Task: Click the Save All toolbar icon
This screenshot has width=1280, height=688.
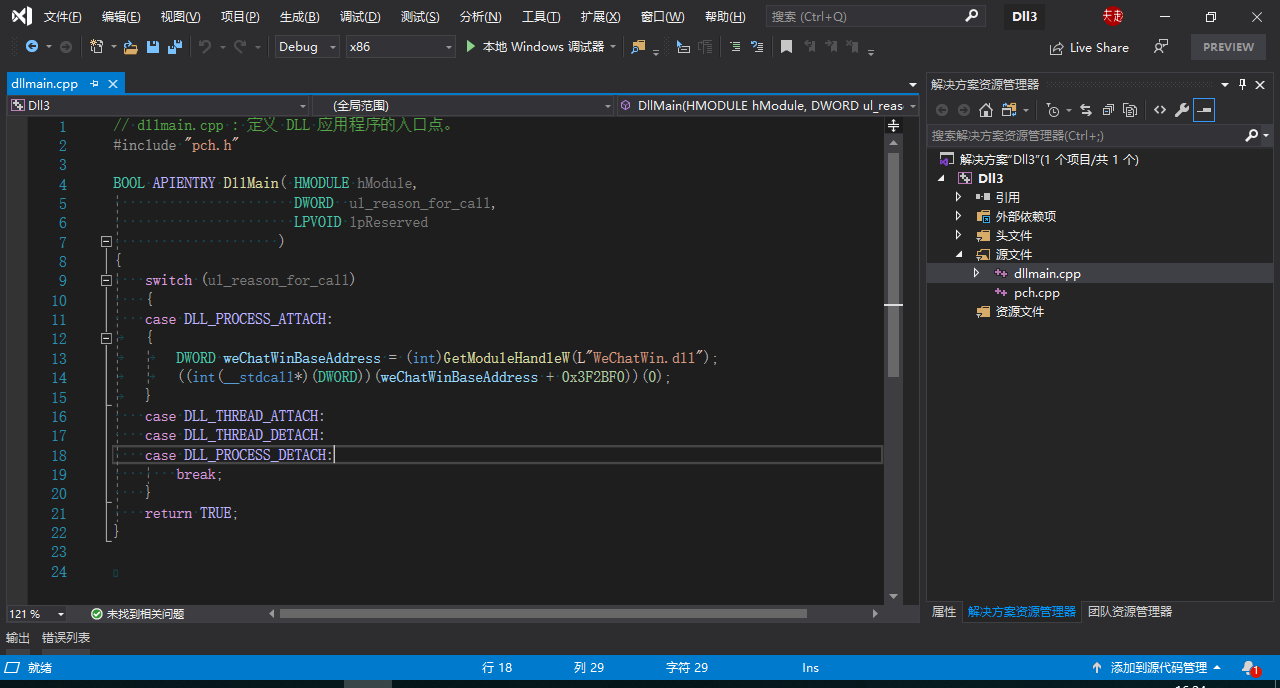Action: pos(175,47)
